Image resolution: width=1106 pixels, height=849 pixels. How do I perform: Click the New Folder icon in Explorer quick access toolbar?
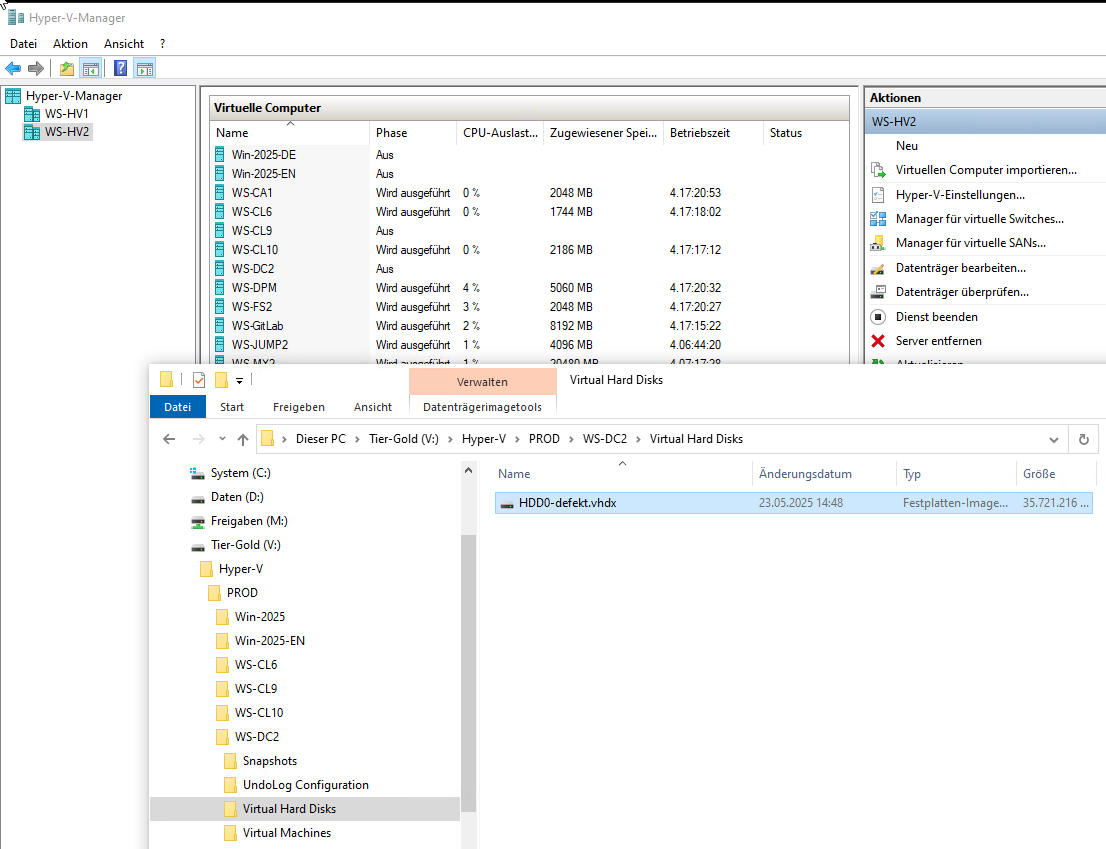point(221,380)
